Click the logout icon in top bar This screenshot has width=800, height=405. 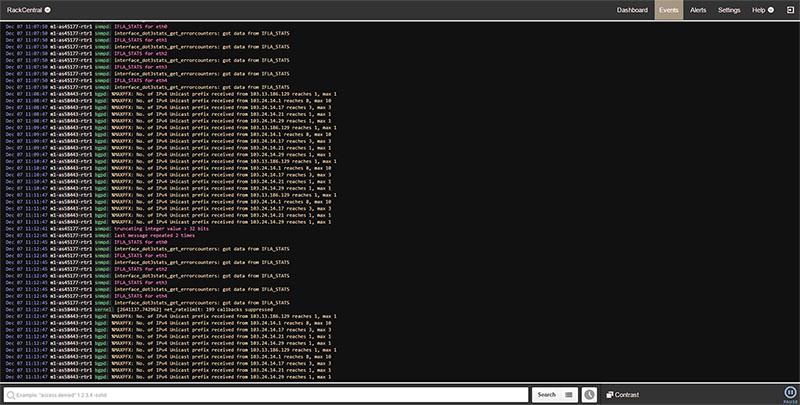coord(790,10)
